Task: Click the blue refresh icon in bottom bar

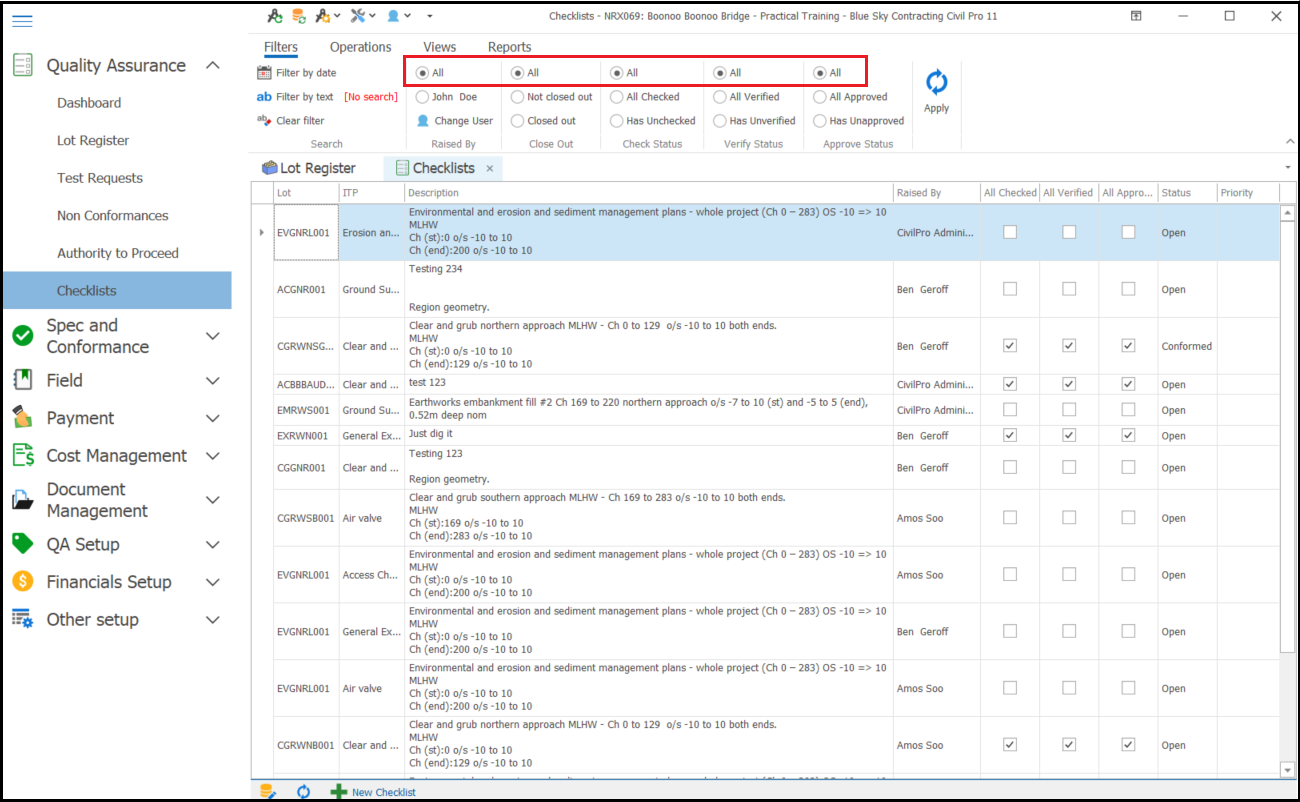Action: click(x=304, y=791)
